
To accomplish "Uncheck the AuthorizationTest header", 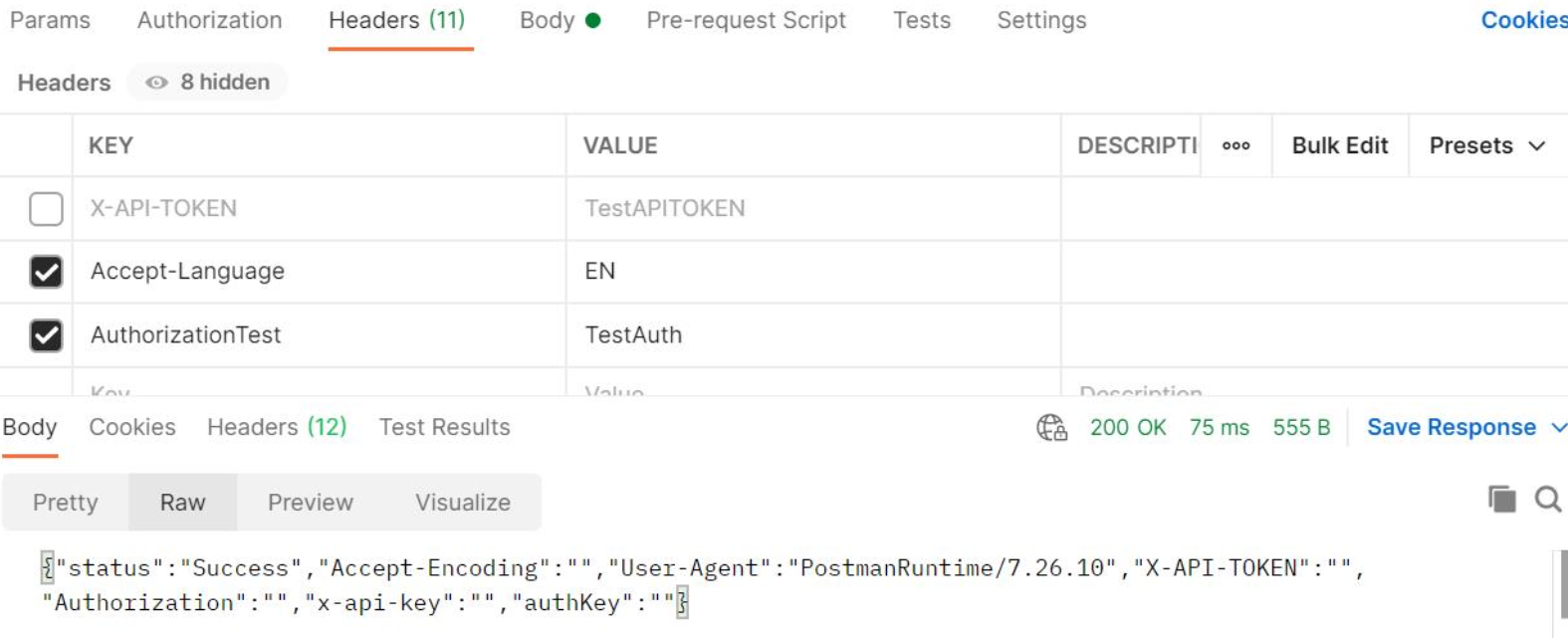I will point(46,335).
